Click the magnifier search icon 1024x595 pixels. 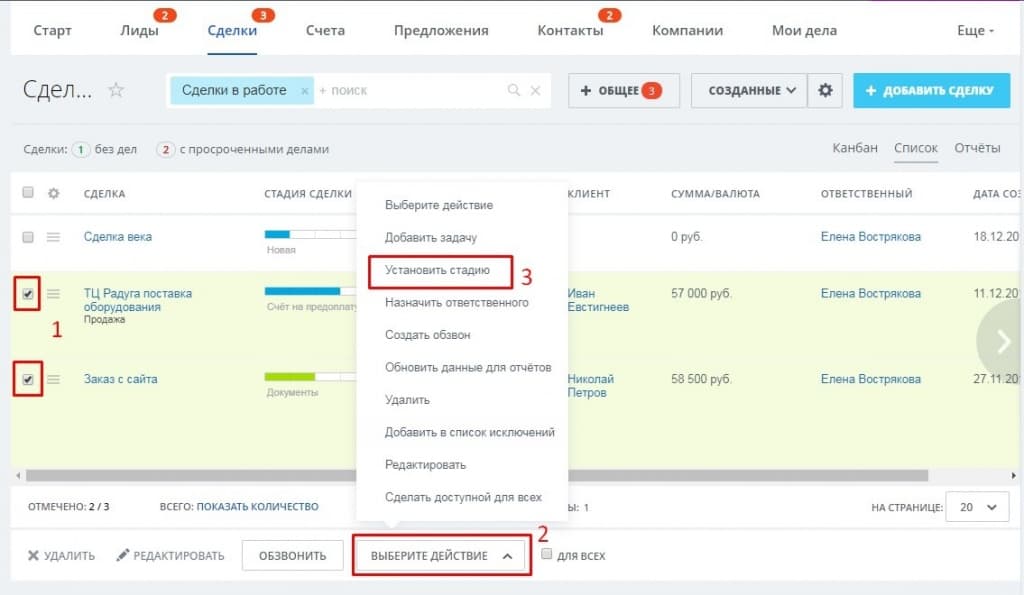pos(514,90)
